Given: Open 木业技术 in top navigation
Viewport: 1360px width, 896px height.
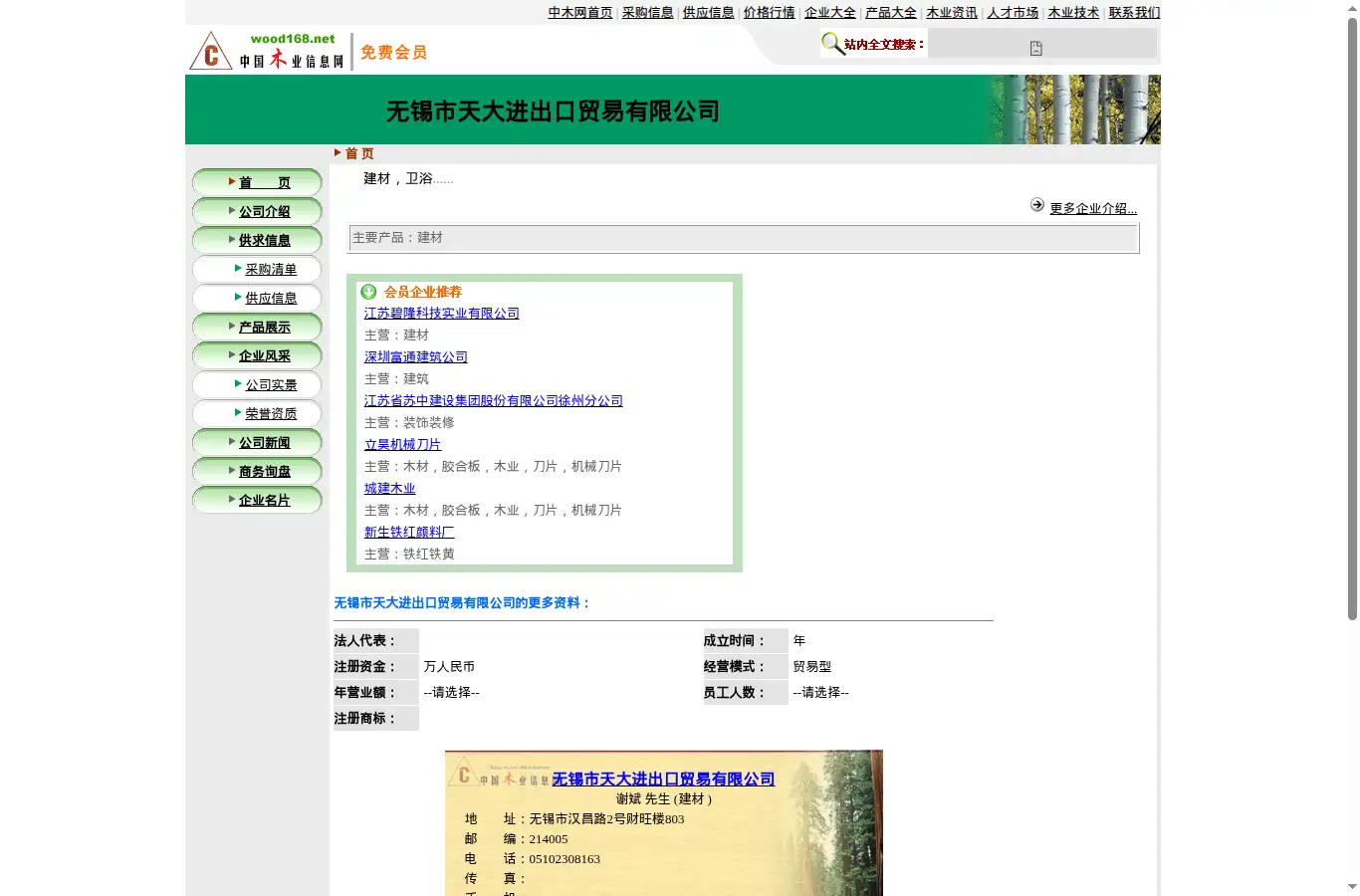Looking at the screenshot, I should 1073,13.
